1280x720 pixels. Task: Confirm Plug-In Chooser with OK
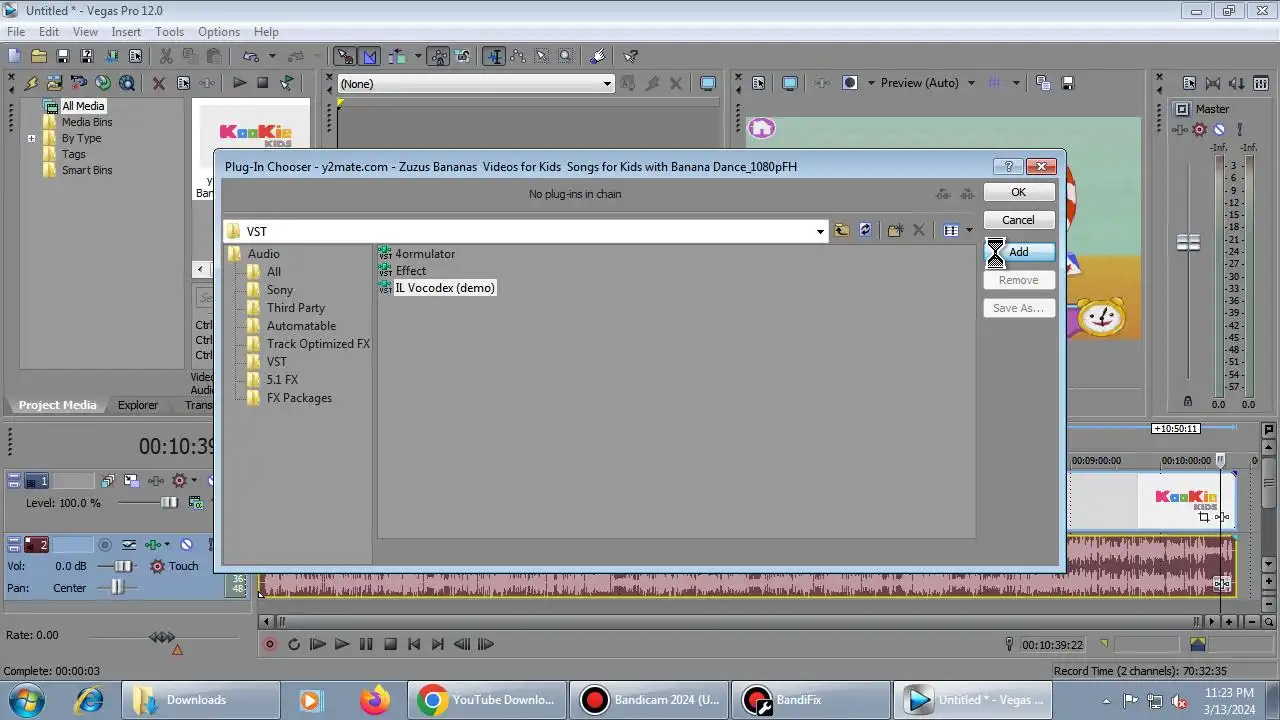point(1018,192)
